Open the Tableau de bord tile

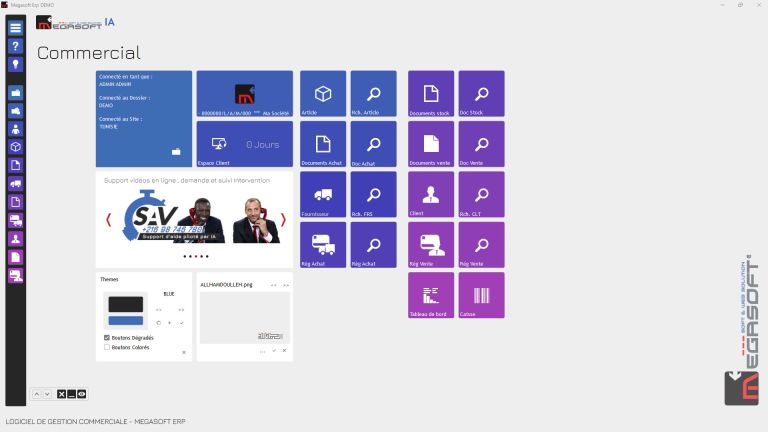coord(431,295)
